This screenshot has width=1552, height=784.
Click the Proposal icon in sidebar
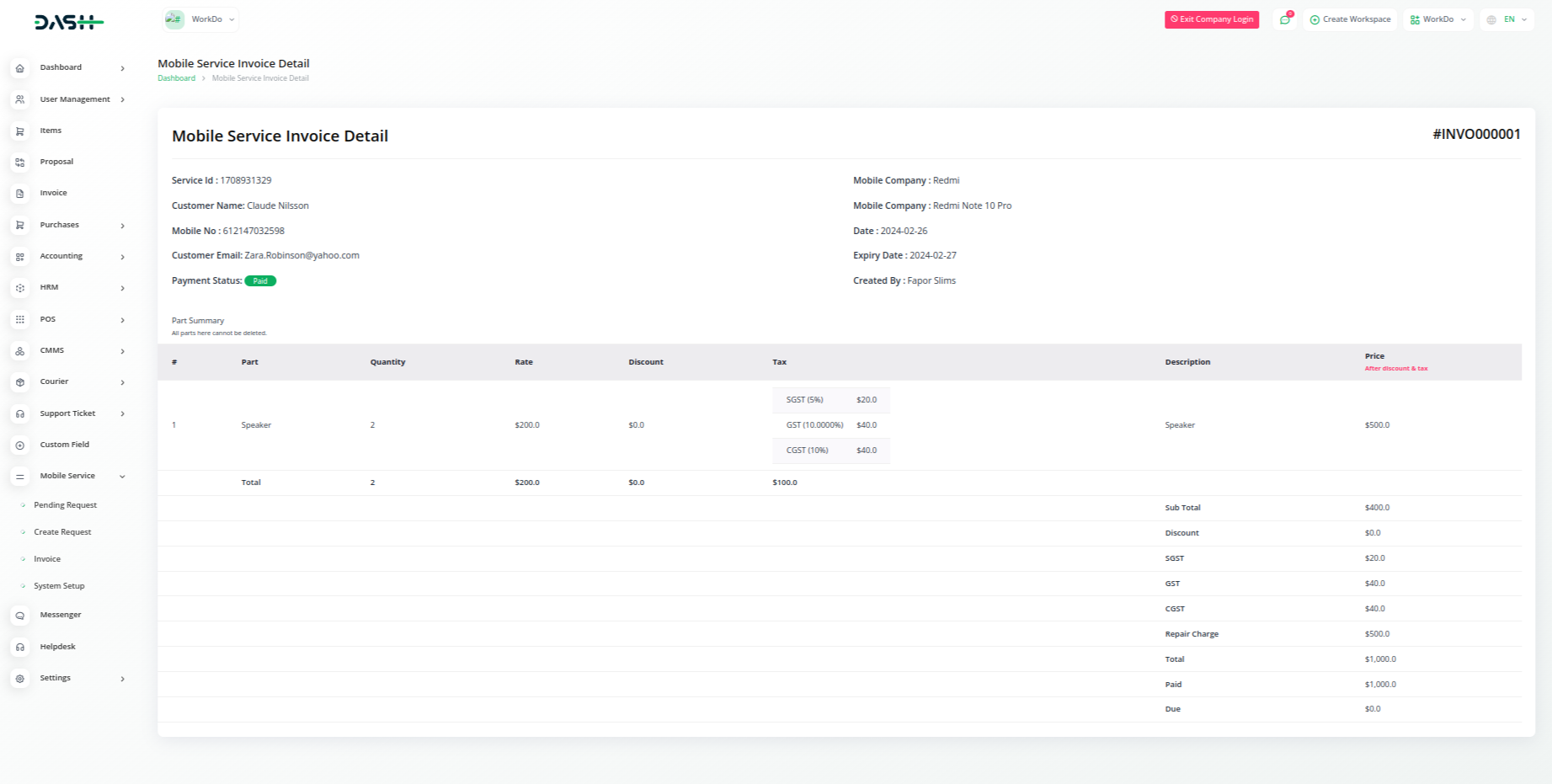click(20, 163)
